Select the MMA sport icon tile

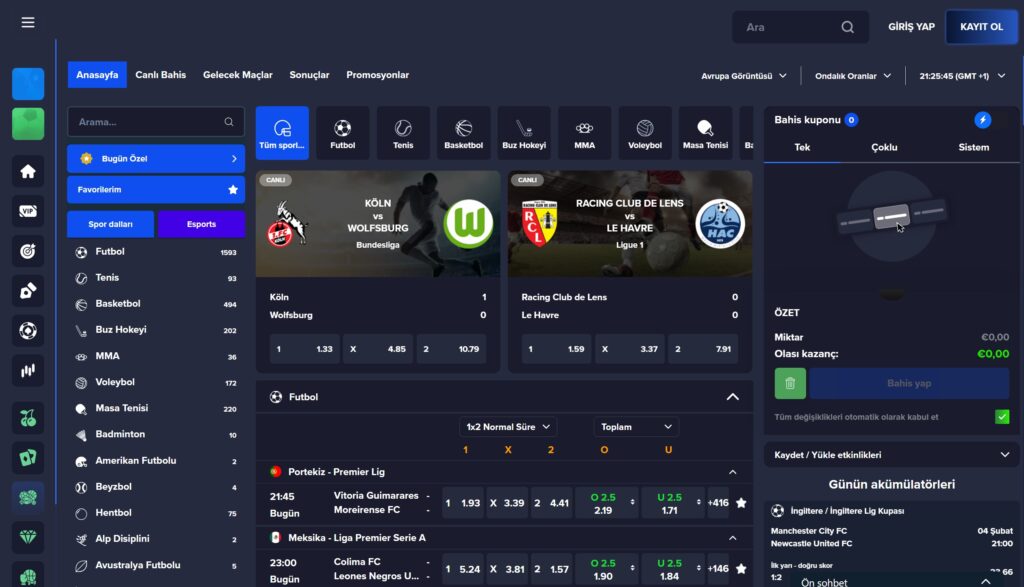pos(584,133)
